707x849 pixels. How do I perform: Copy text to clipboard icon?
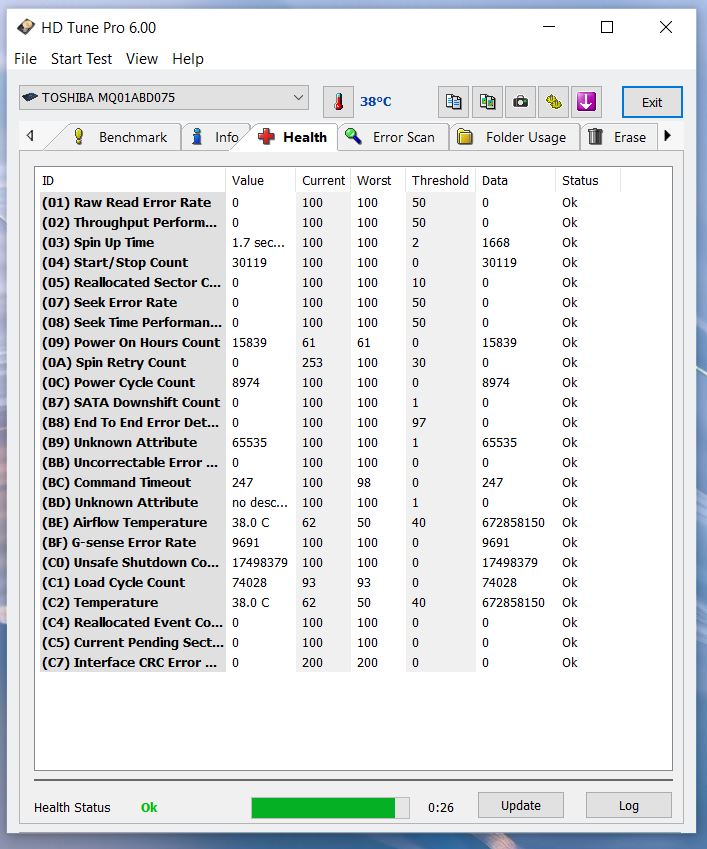453,102
